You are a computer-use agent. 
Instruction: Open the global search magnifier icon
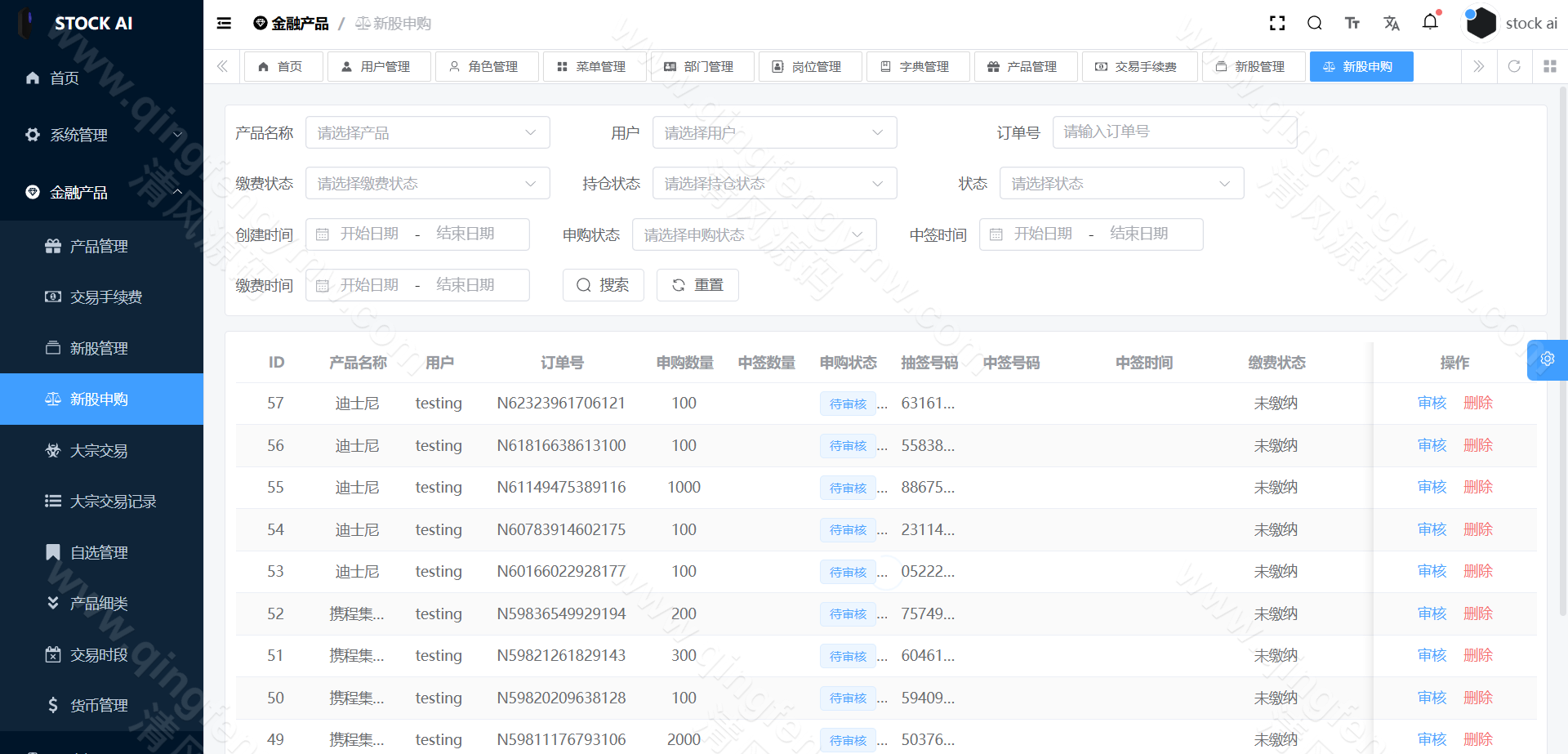[x=1314, y=23]
